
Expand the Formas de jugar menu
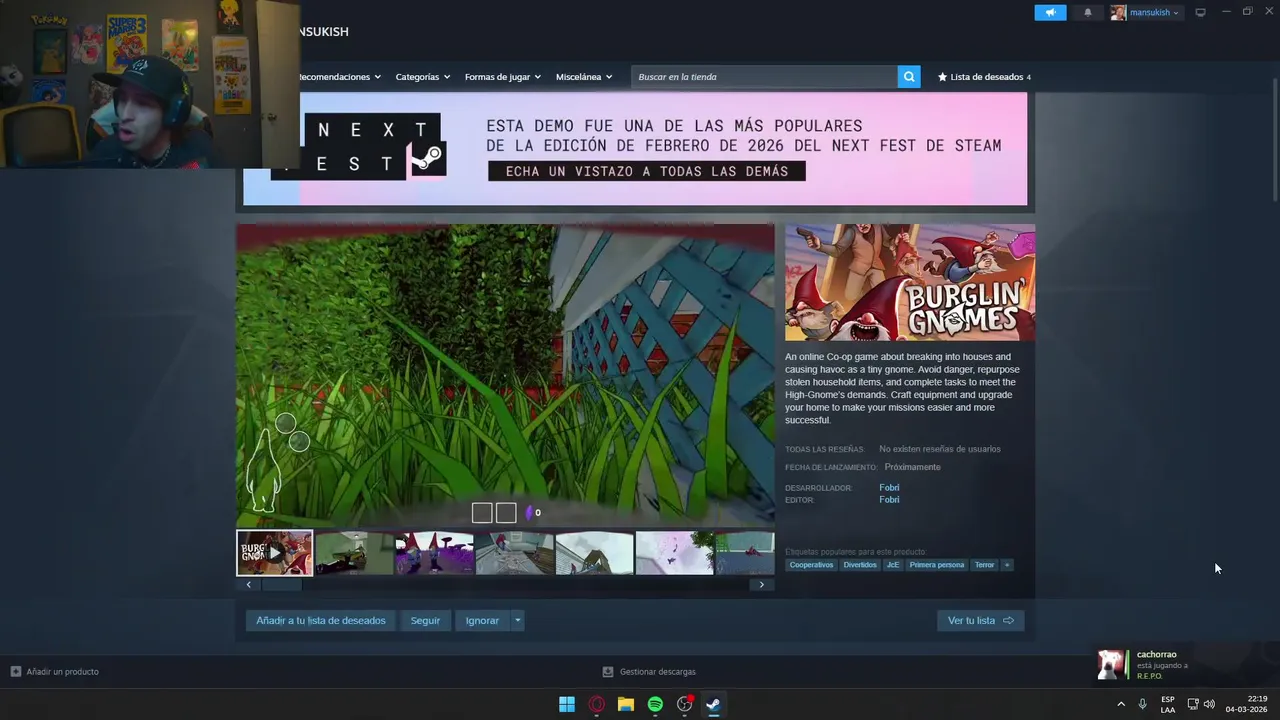tap(502, 77)
